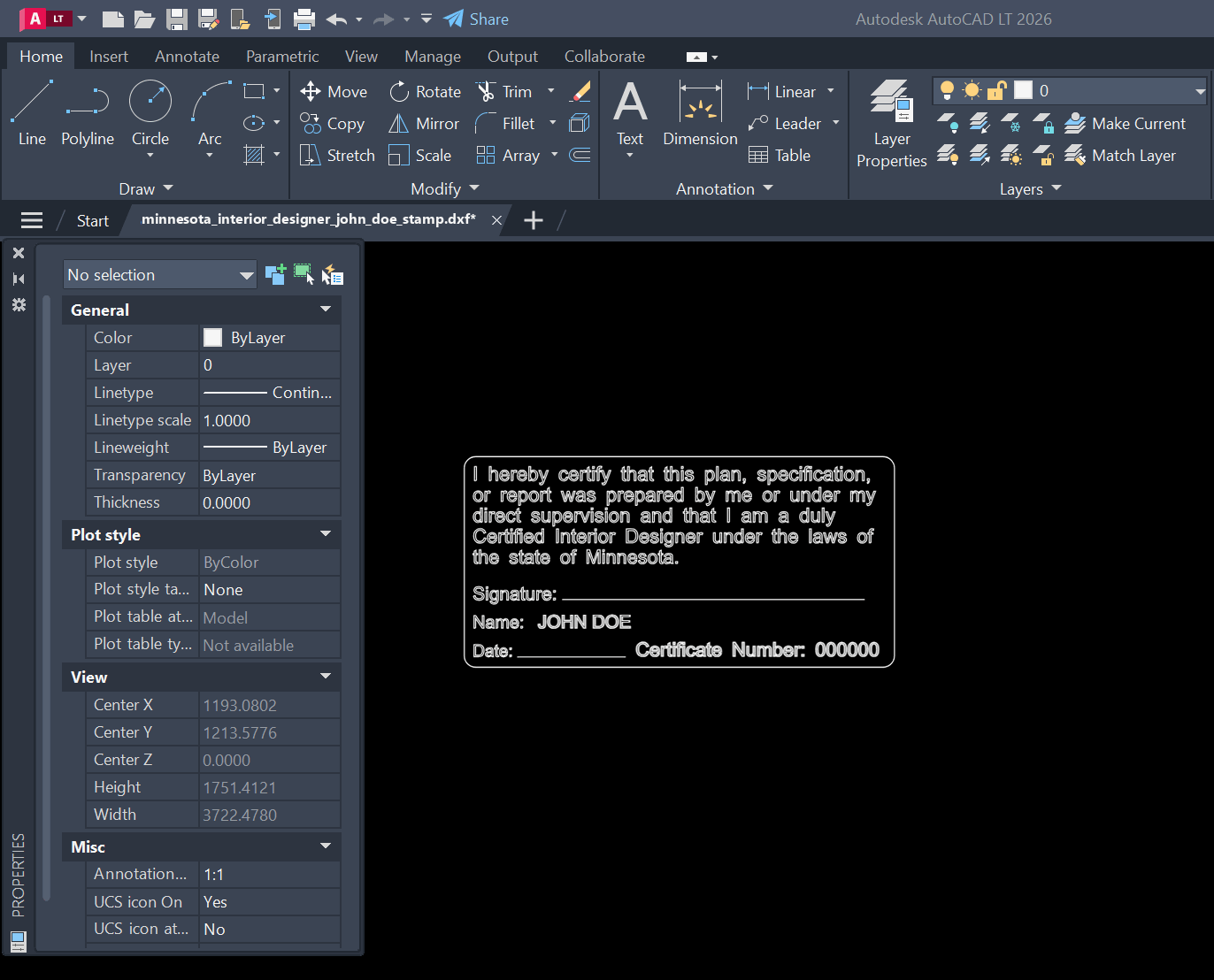Image resolution: width=1214 pixels, height=980 pixels.
Task: Toggle Properties palette auto-hide
Action: click(19, 279)
